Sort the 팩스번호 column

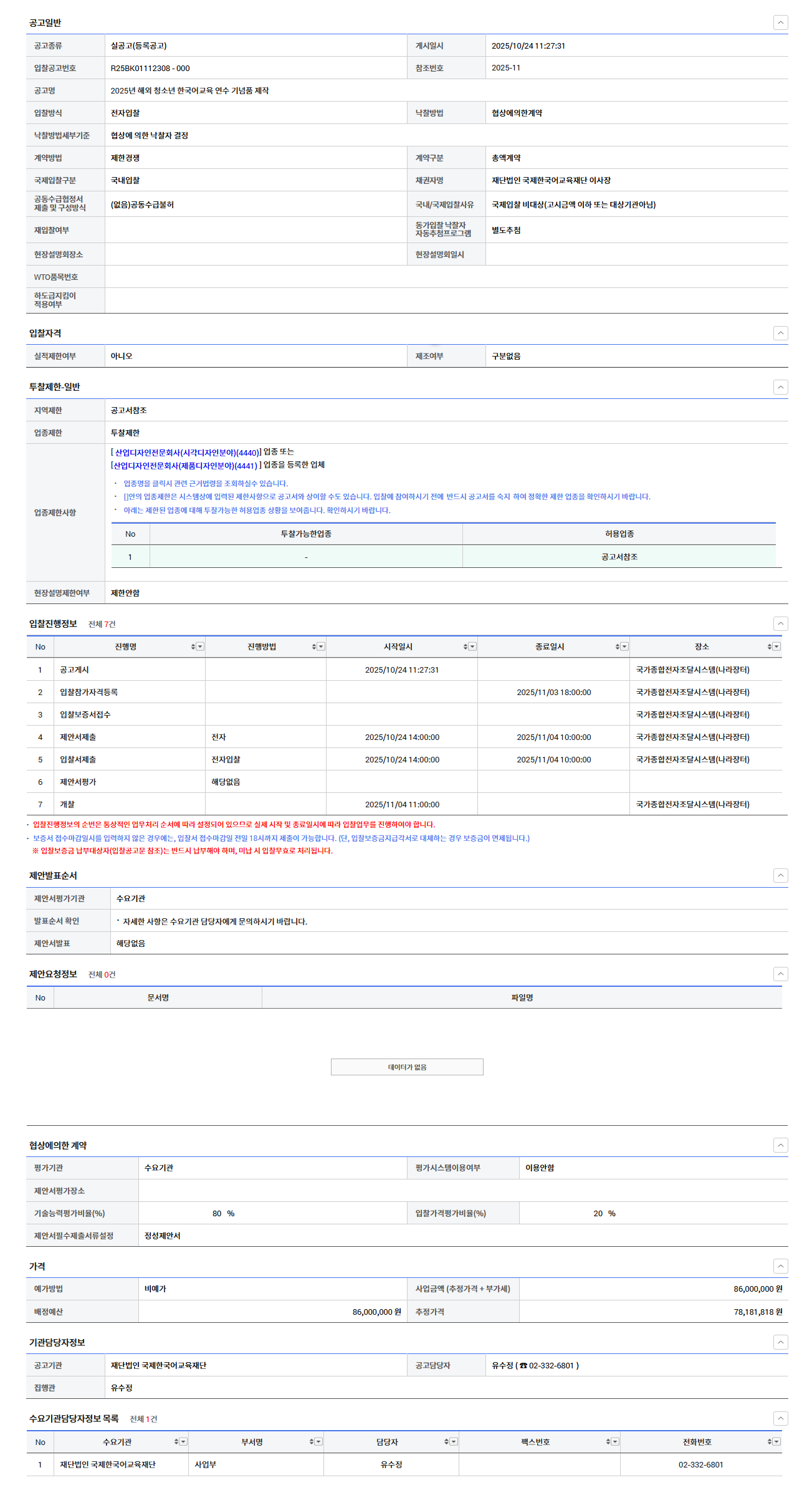(x=608, y=1441)
